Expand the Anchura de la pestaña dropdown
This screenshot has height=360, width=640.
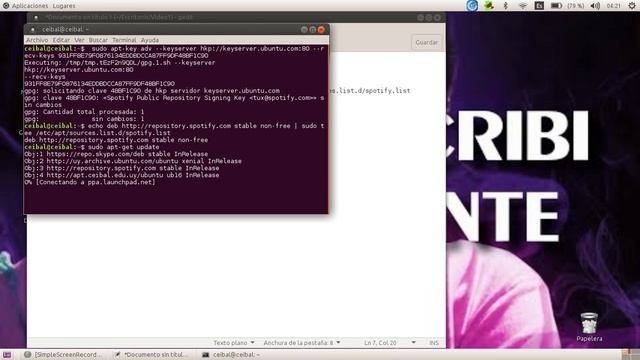pyautogui.click(x=302, y=343)
